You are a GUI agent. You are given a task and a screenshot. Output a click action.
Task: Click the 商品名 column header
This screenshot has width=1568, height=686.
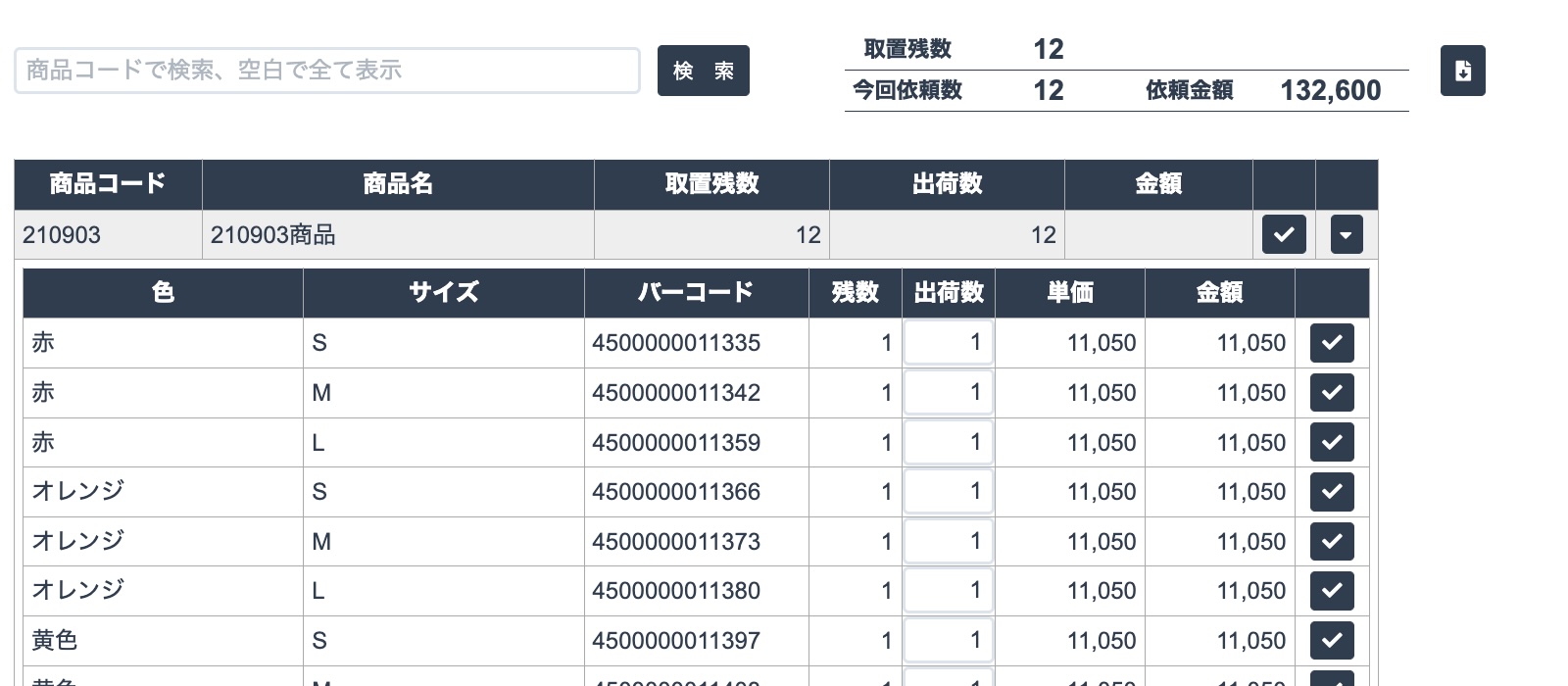[398, 184]
